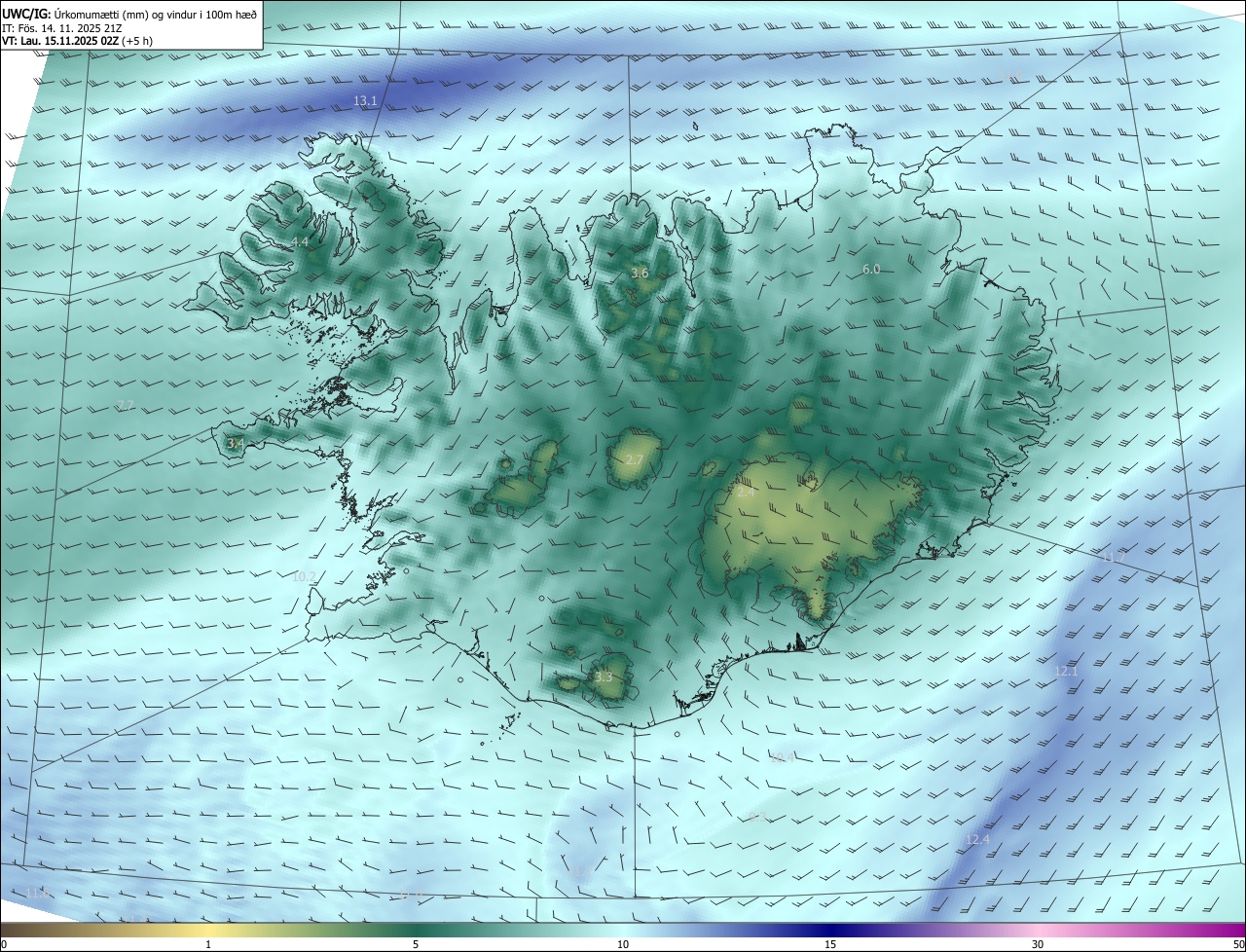This screenshot has height=952, width=1246.
Task: Click the 30 tick label on the scale
Action: pyautogui.click(x=1038, y=944)
